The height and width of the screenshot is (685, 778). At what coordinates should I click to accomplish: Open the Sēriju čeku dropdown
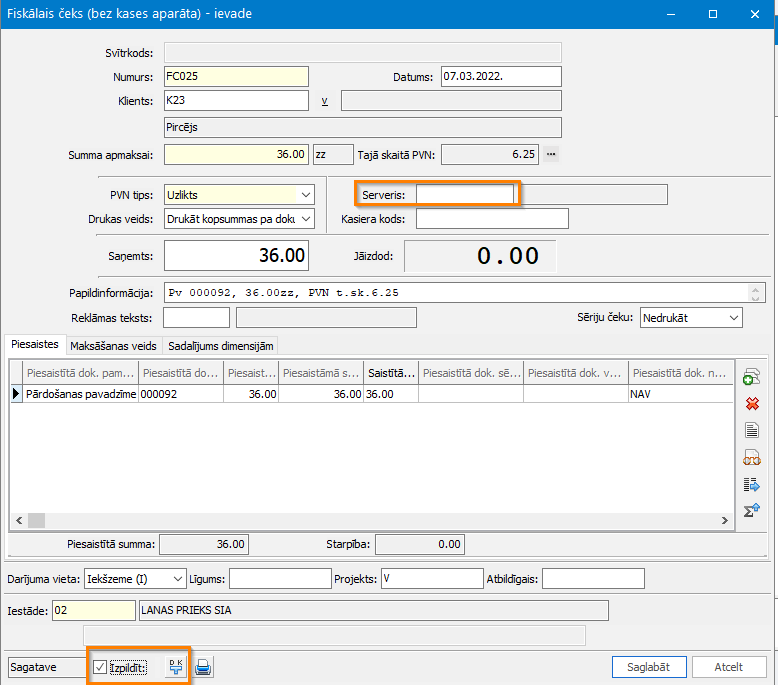click(x=734, y=318)
